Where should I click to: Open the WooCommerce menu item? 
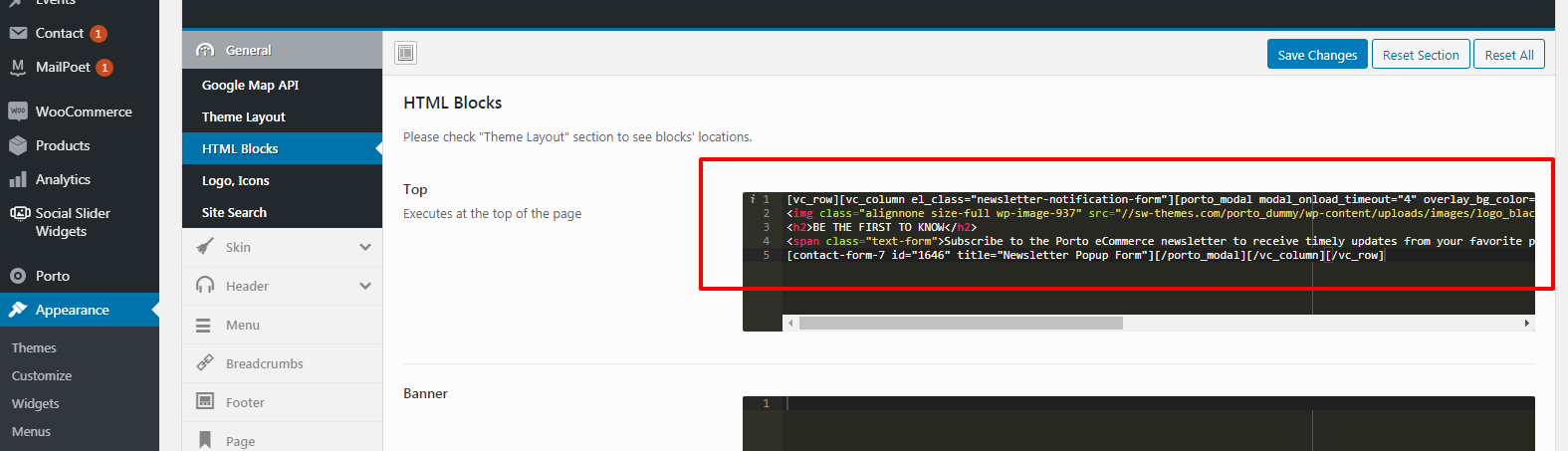[x=80, y=112]
